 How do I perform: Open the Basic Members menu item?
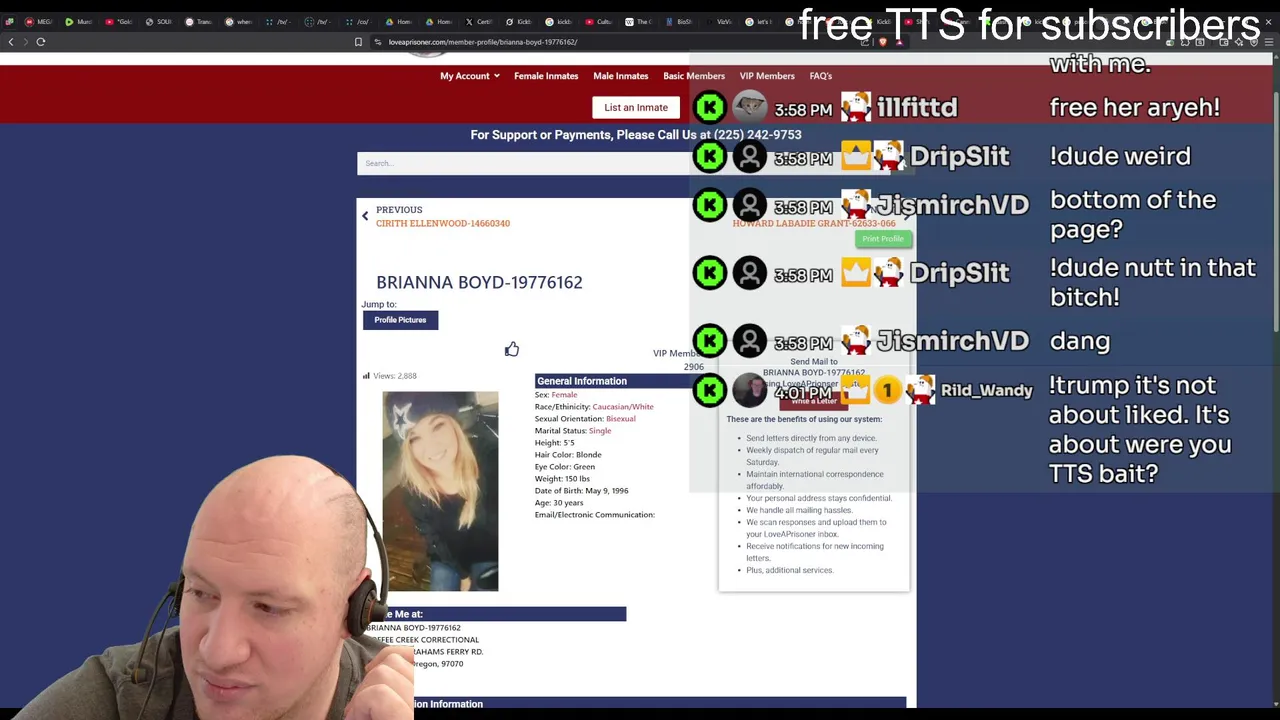pyautogui.click(x=694, y=76)
